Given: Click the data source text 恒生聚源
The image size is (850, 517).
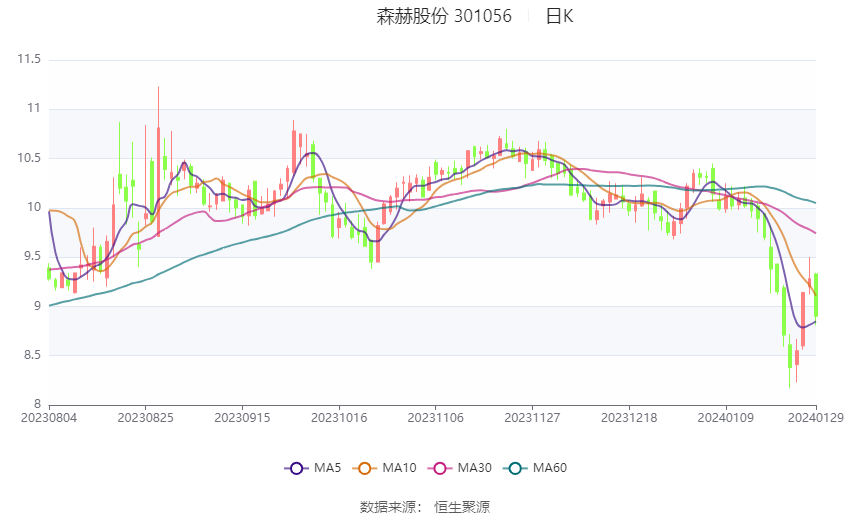Looking at the screenshot, I should point(462,507).
